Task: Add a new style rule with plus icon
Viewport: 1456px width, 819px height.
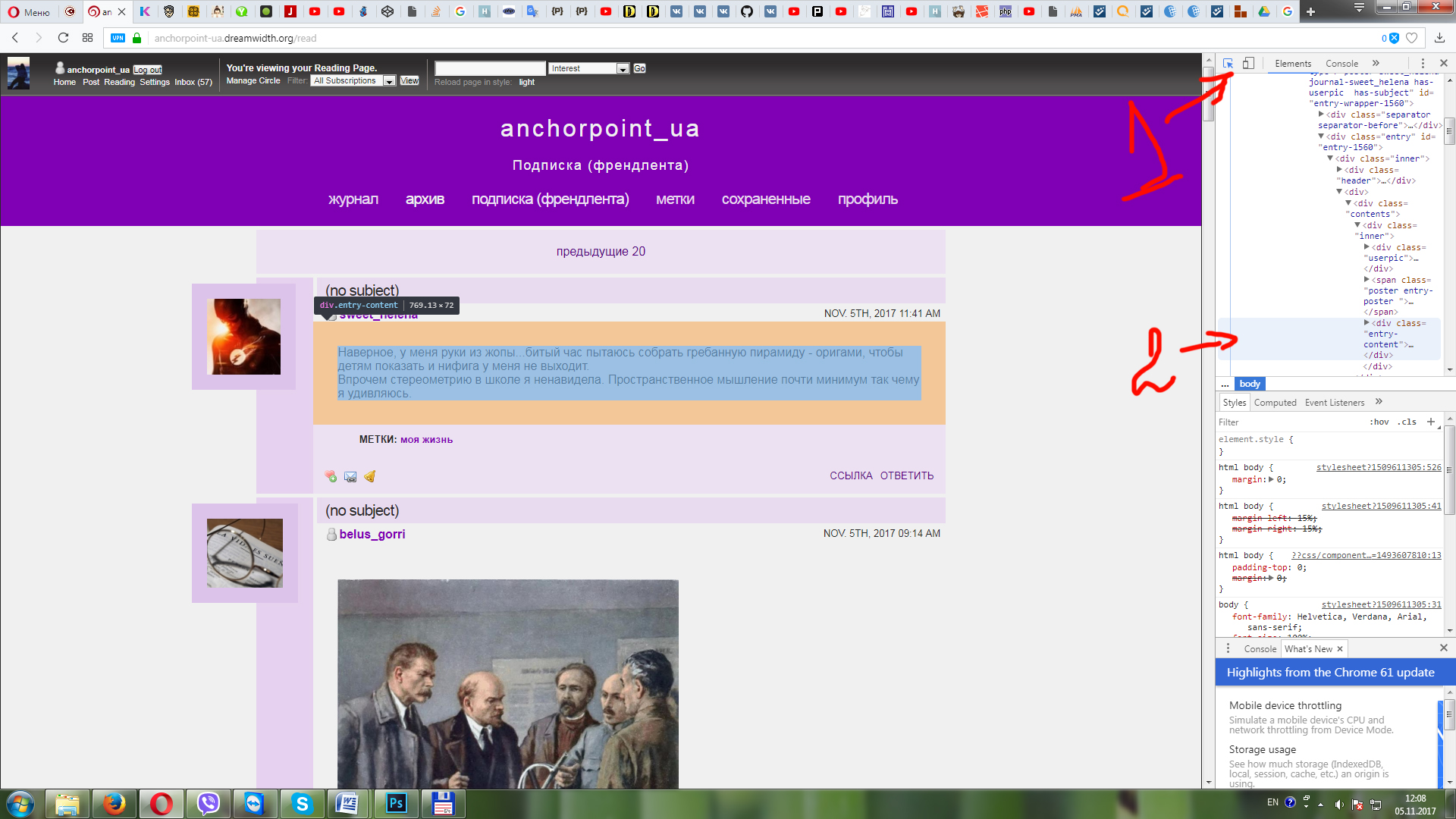Action: pyautogui.click(x=1431, y=422)
